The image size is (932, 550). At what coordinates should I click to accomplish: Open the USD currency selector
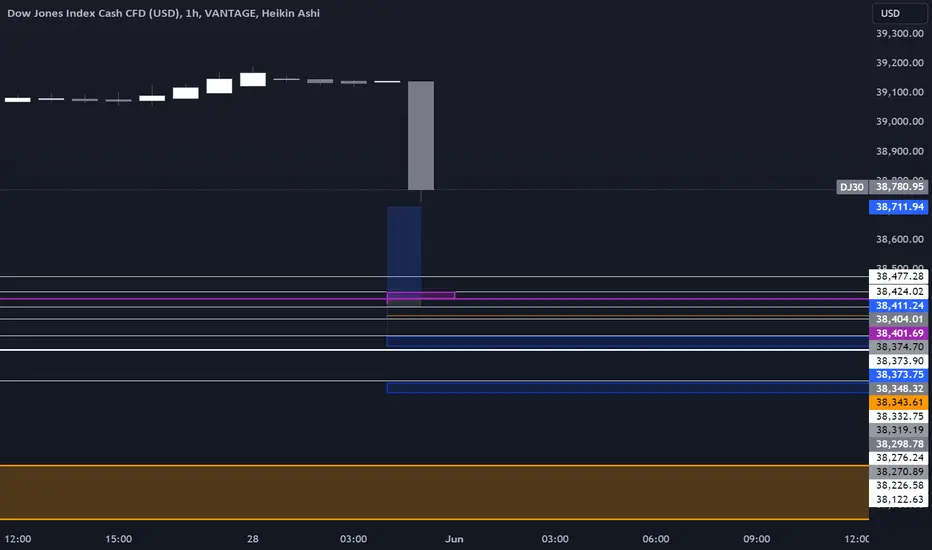tap(899, 13)
